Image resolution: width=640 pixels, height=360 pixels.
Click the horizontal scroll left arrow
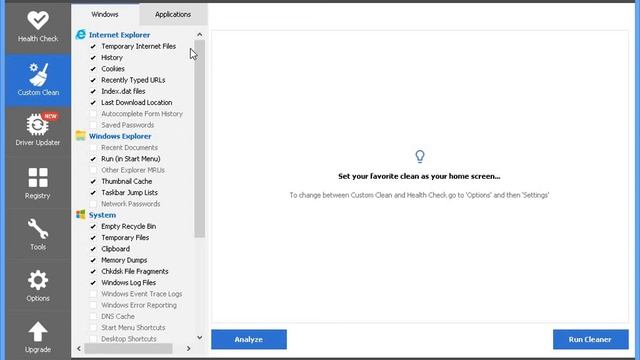(x=79, y=349)
